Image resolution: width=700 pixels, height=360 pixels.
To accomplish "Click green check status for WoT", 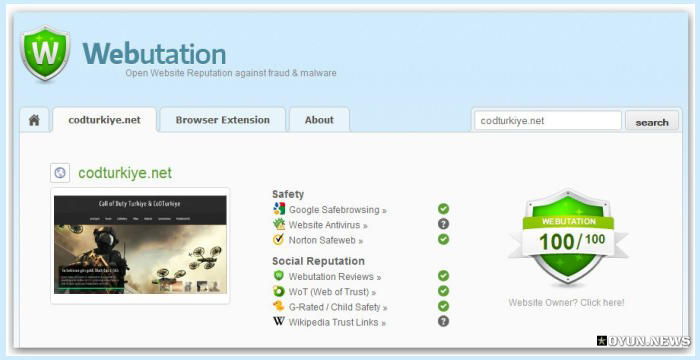I will 443,291.
